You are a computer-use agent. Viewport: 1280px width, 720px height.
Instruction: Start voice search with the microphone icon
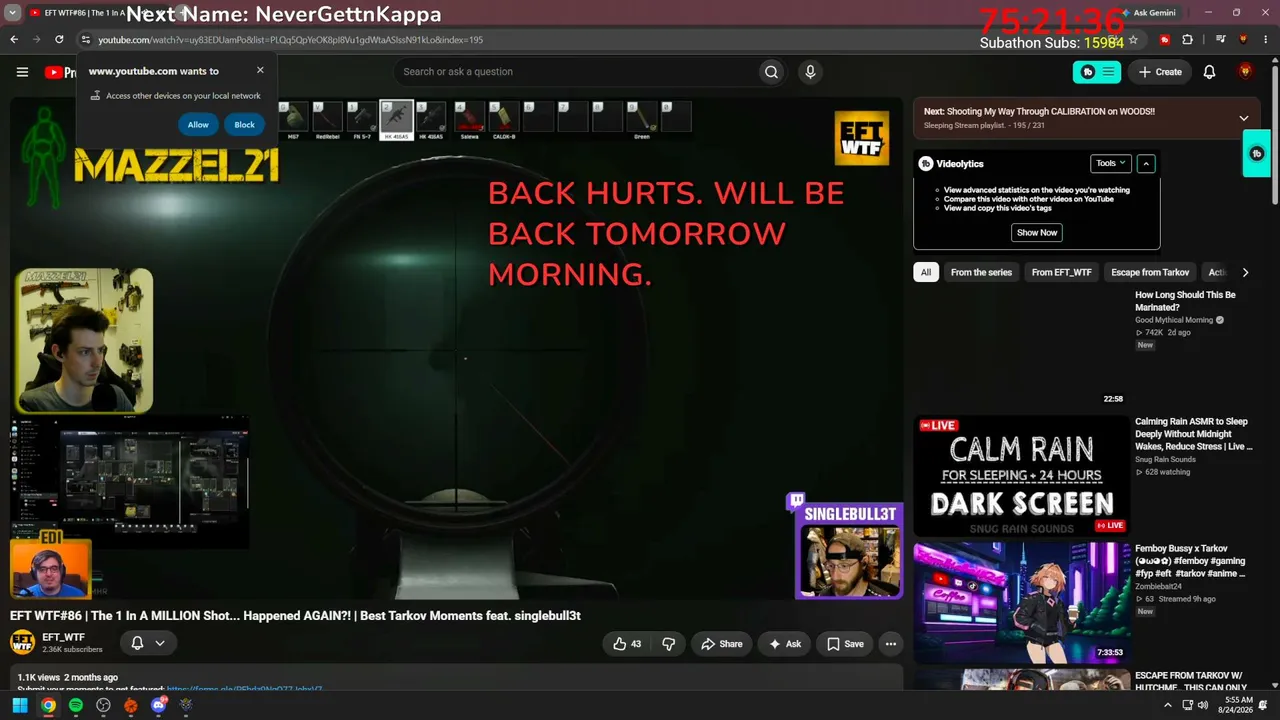[x=810, y=72]
